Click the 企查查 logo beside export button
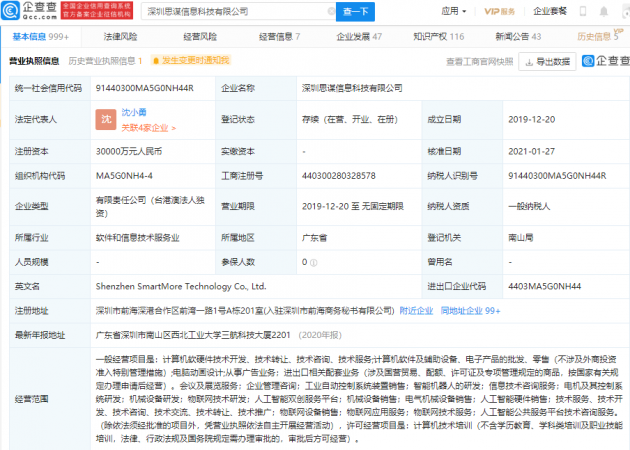Image resolution: width=630 pixels, height=450 pixels. tap(605, 61)
